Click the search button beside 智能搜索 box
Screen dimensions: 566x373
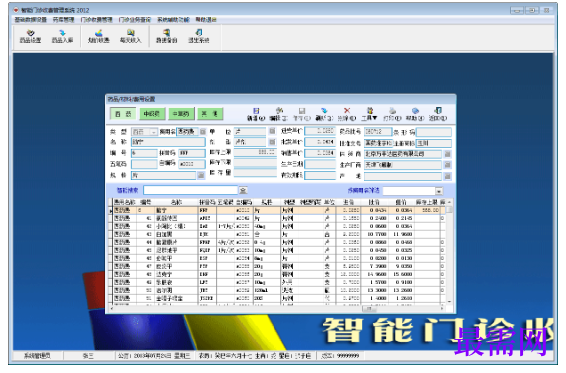point(243,190)
